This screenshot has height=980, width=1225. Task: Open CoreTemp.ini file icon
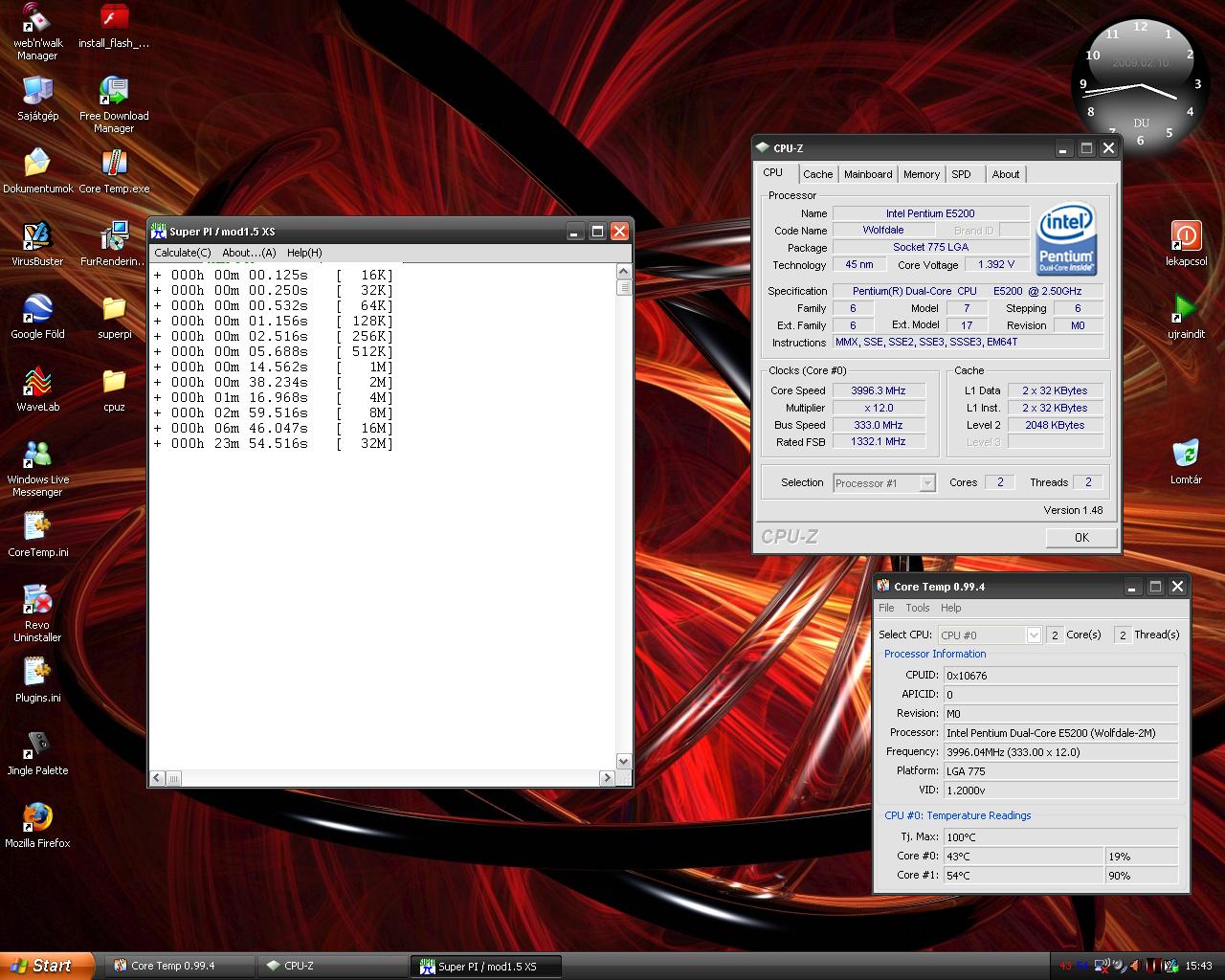click(x=37, y=535)
